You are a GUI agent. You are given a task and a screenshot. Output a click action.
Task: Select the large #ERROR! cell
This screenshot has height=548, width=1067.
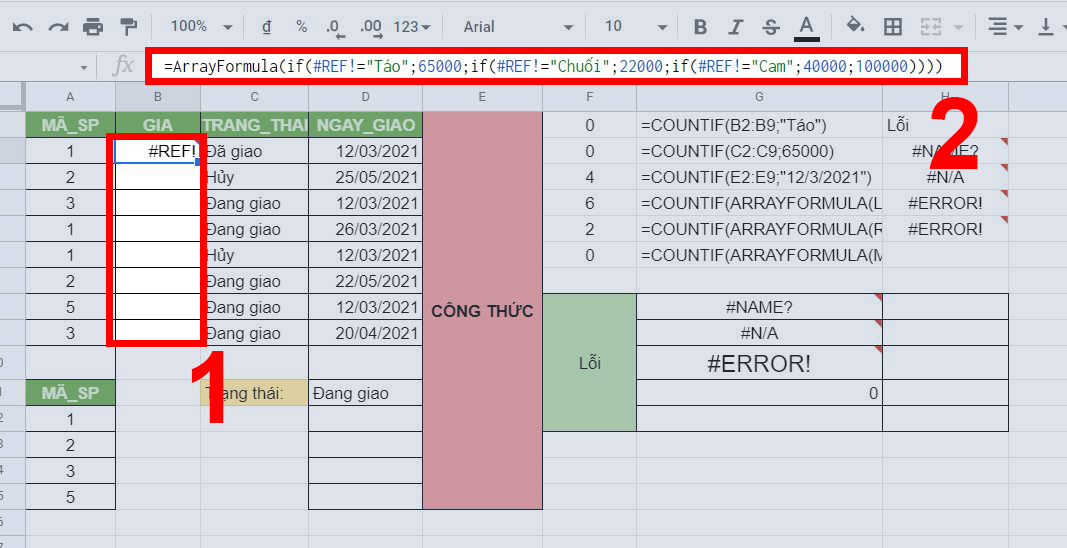pyautogui.click(x=759, y=364)
